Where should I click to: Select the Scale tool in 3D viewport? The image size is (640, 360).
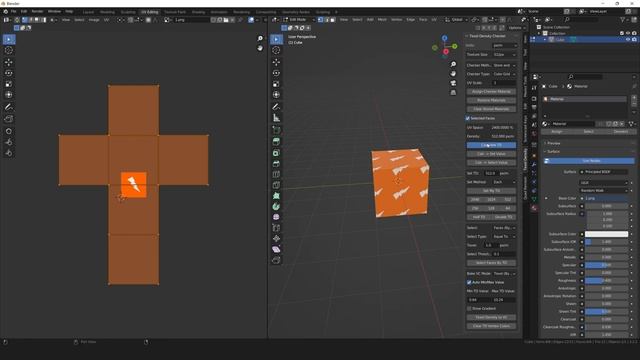point(276,84)
